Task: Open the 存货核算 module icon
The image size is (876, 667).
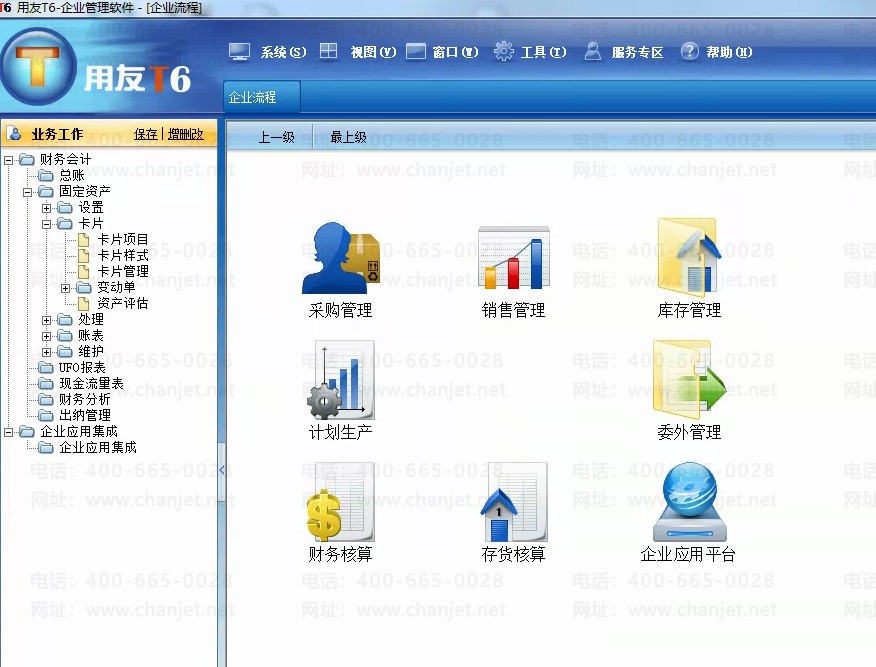Action: coord(513,502)
